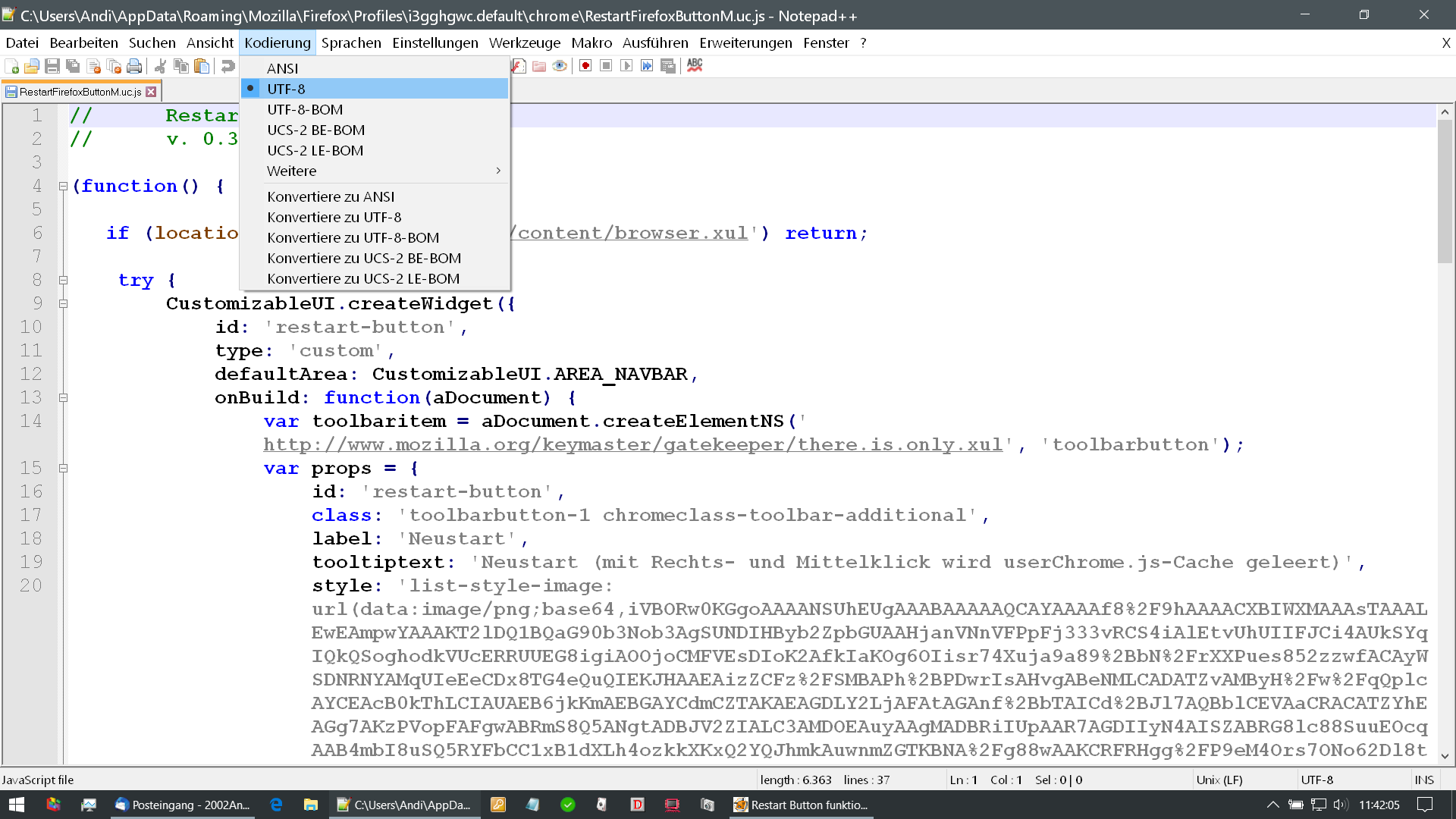Collapse the fold marker at line 4
This screenshot has width=1456, height=819.
pyautogui.click(x=64, y=186)
